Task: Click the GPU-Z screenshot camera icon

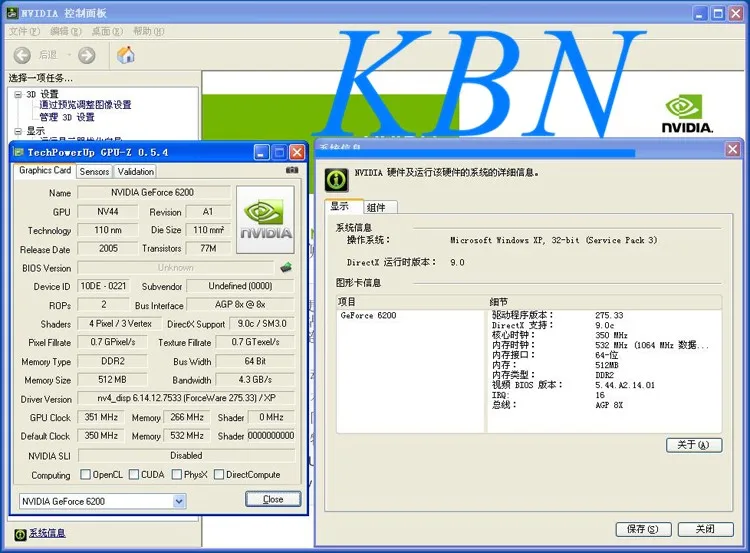Action: coord(292,170)
